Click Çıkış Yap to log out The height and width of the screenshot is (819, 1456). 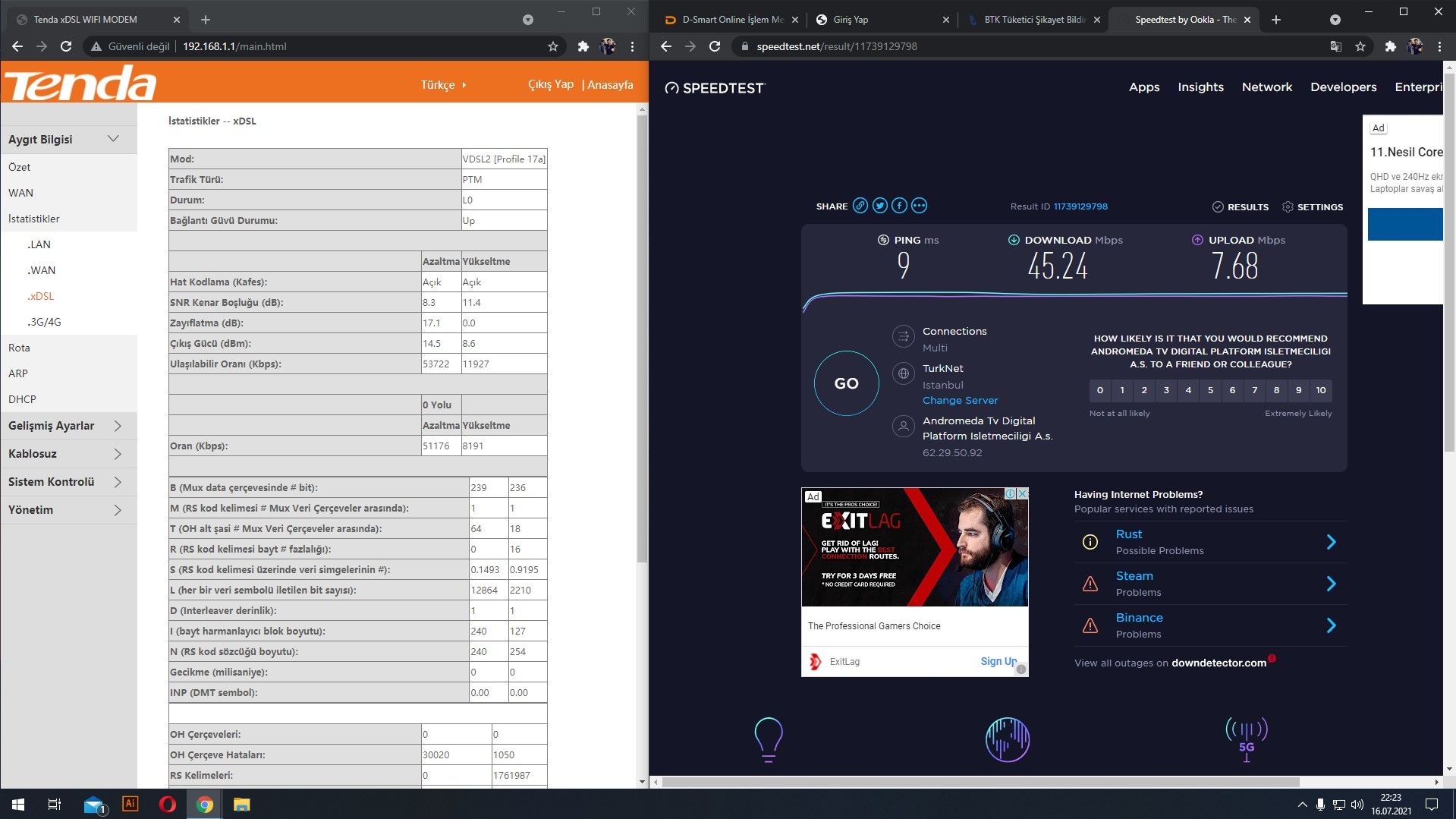coord(551,84)
